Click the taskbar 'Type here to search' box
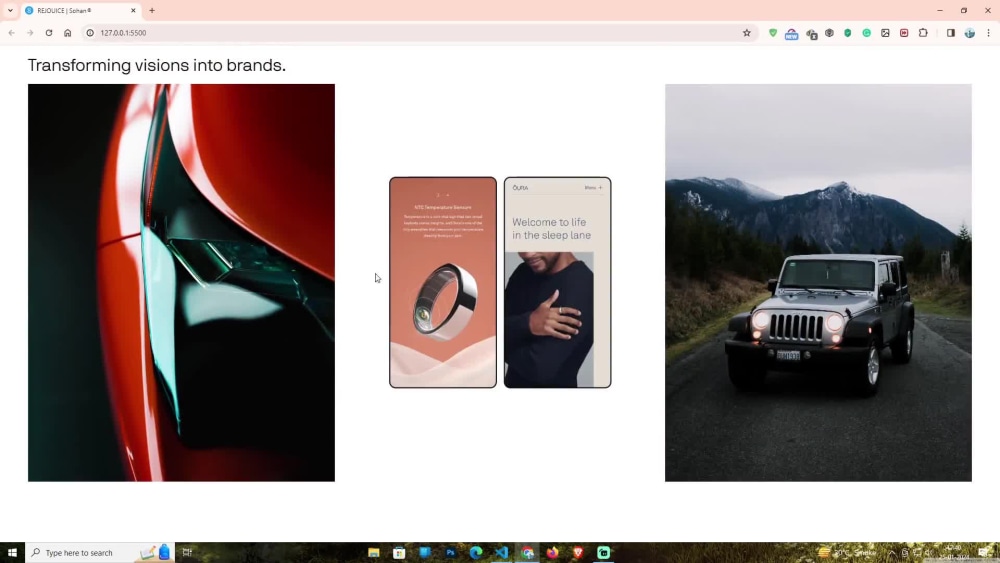The image size is (1000, 563). [x=100, y=552]
